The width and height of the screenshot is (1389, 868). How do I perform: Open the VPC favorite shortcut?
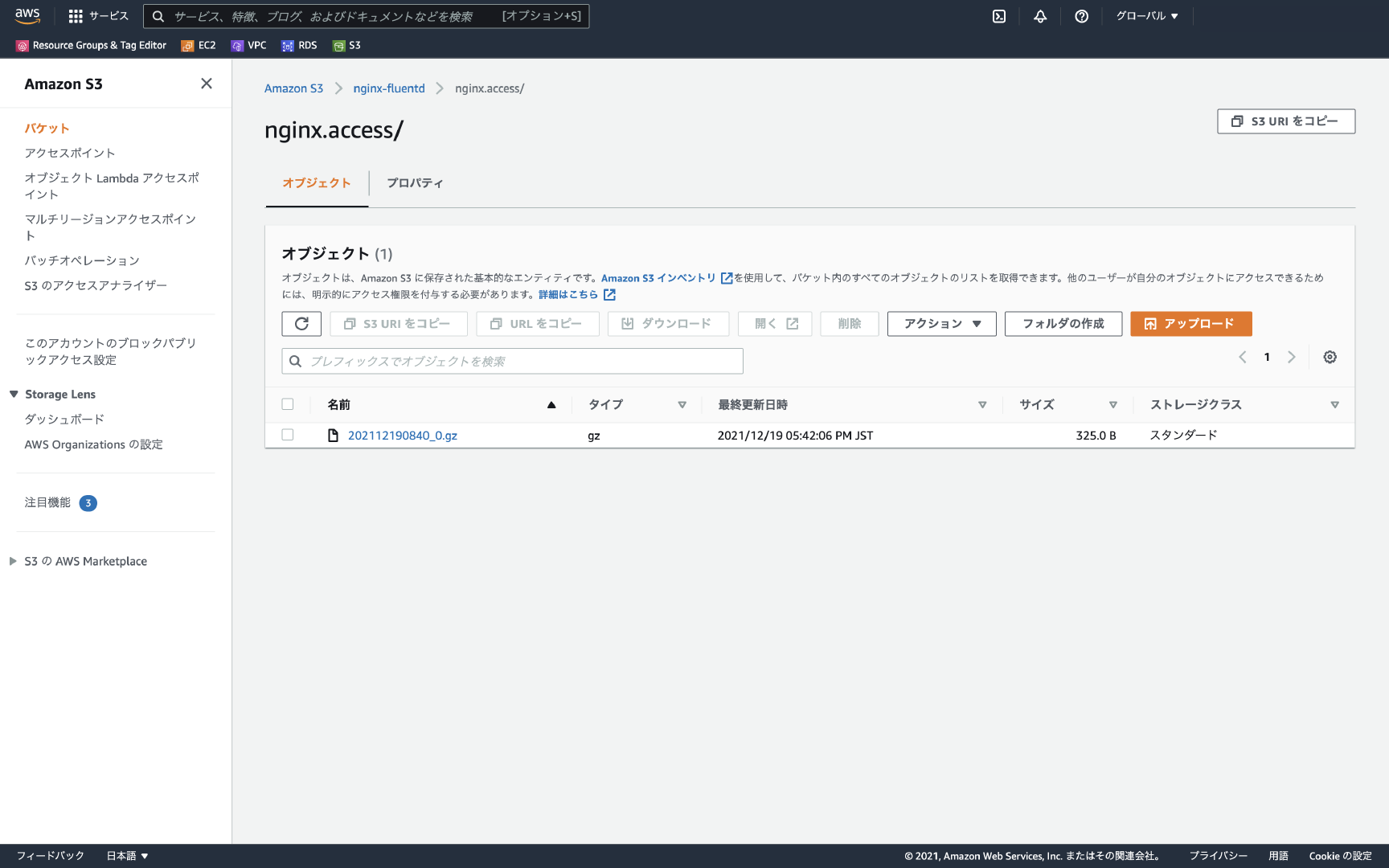248,46
